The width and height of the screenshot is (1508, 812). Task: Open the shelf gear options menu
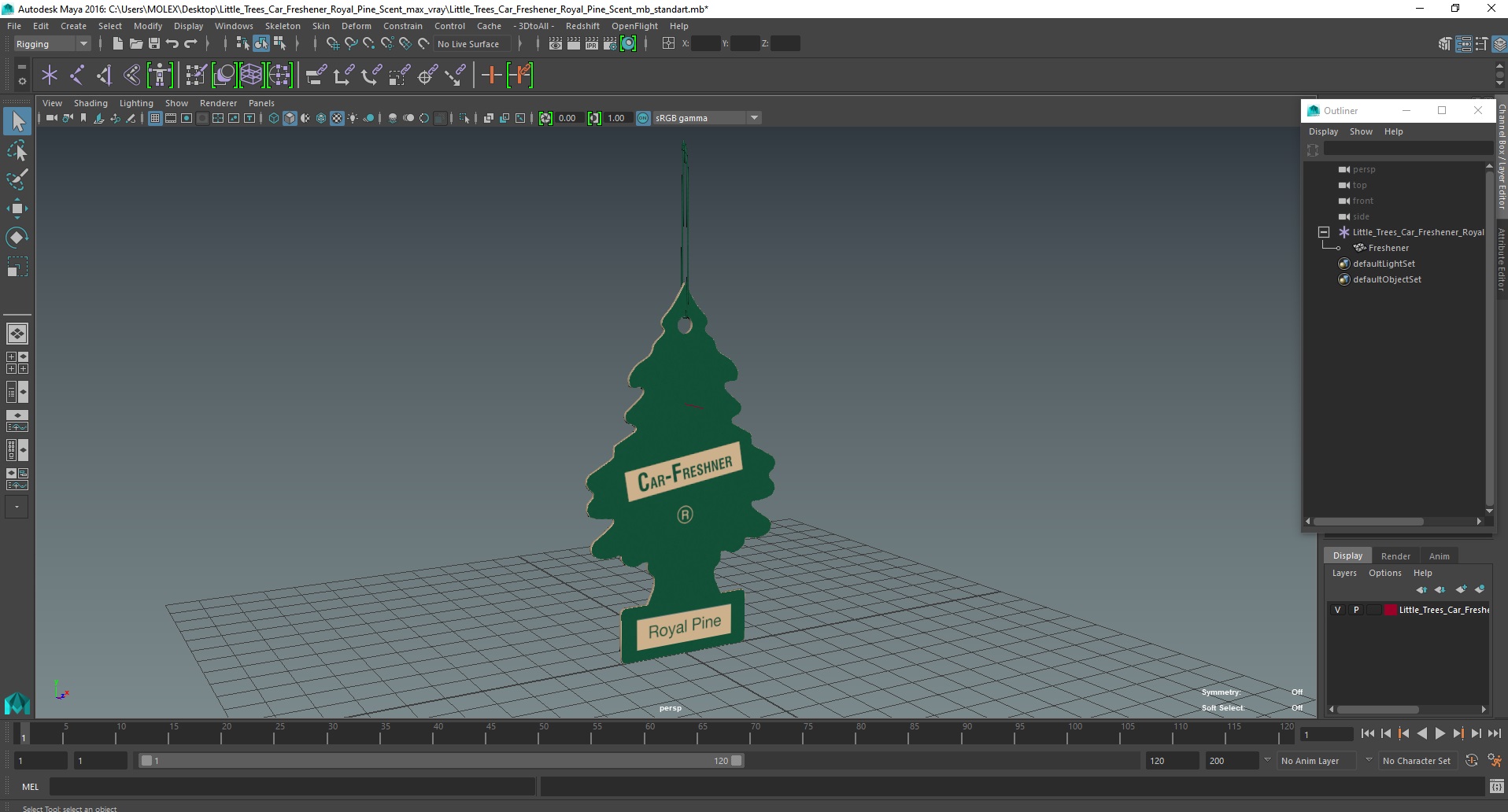coord(22,82)
